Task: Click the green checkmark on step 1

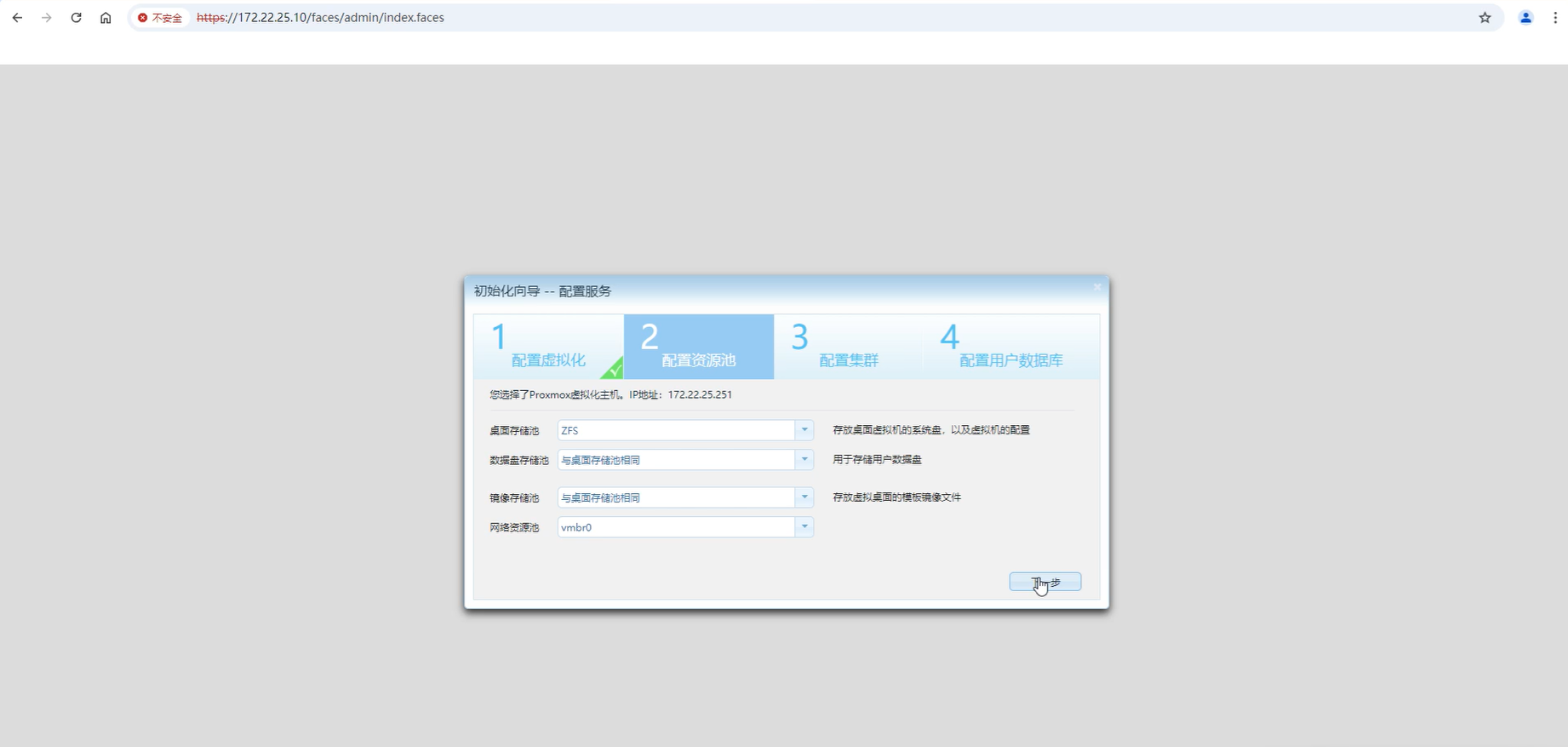Action: pyautogui.click(x=614, y=370)
